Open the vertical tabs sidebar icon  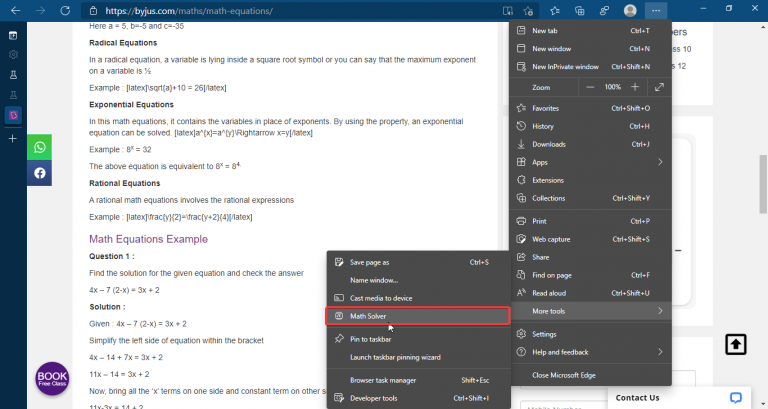(13, 35)
